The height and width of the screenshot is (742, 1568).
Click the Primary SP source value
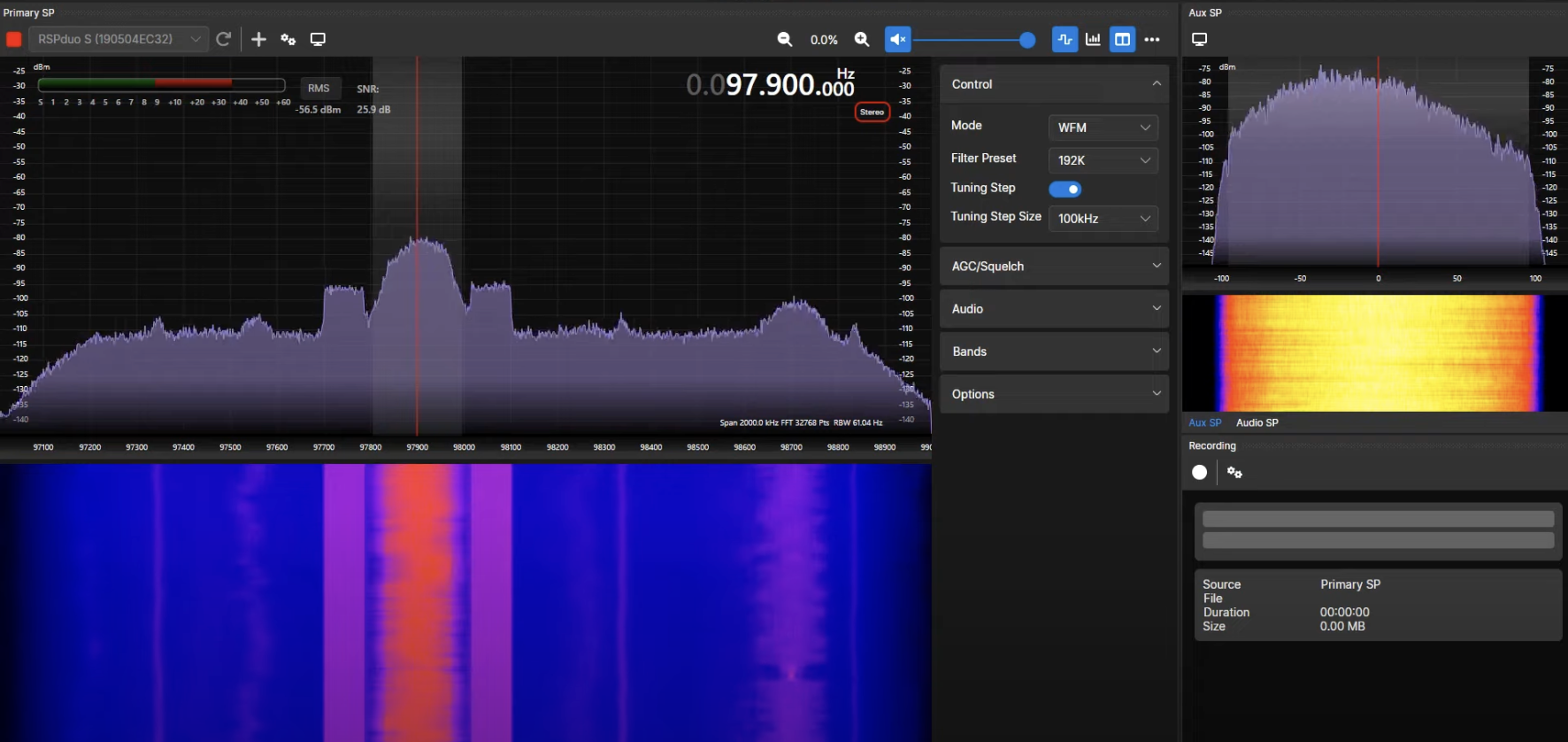point(1350,584)
